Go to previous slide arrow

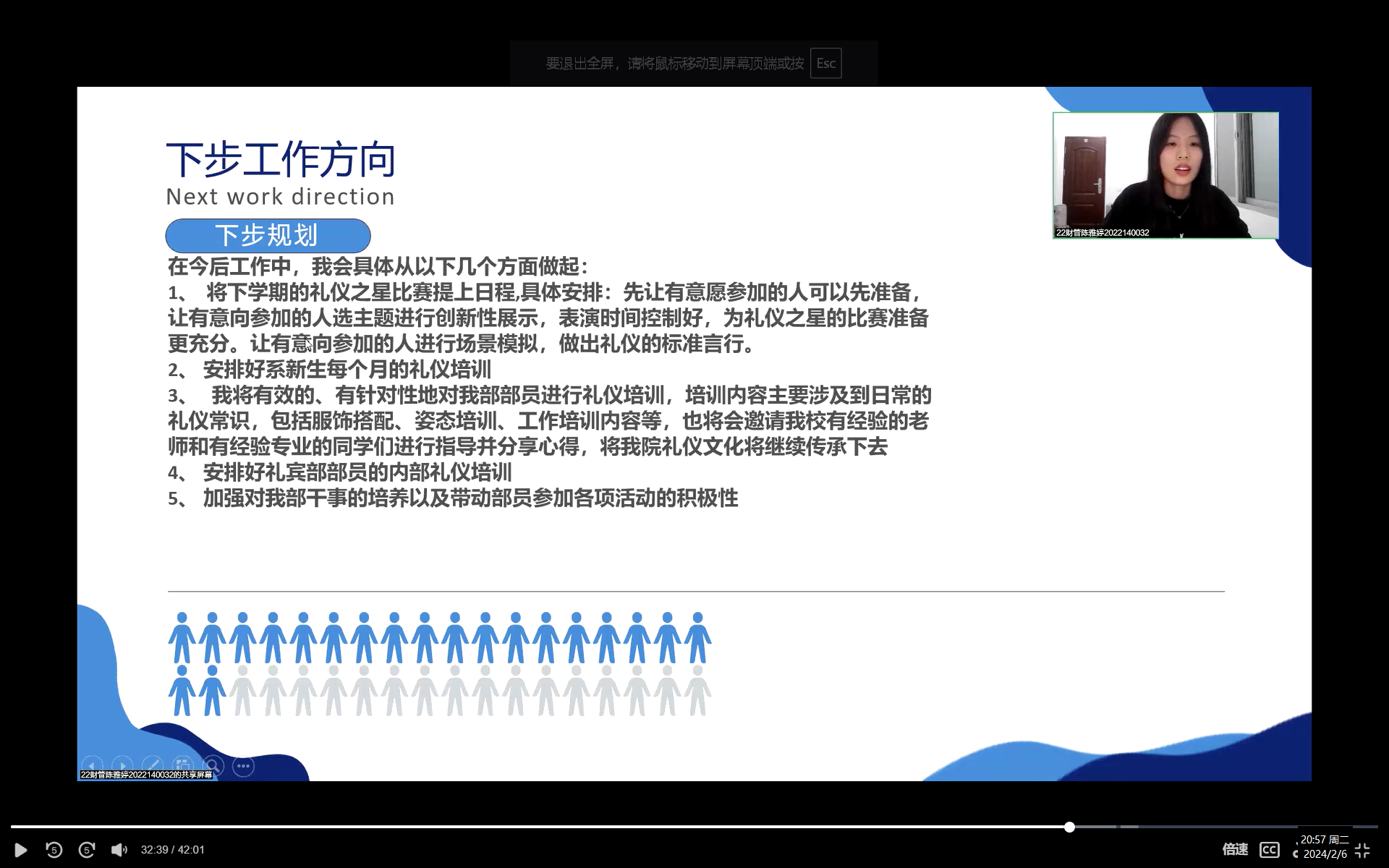(92, 765)
